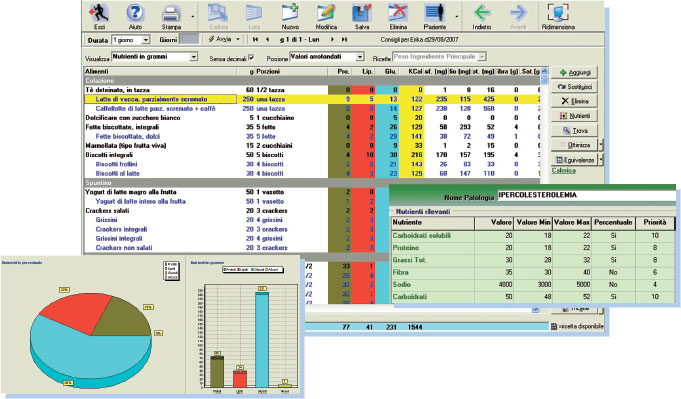The width and height of the screenshot is (681, 399).
Task: Click the Modifica edit icon
Action: tap(326, 13)
